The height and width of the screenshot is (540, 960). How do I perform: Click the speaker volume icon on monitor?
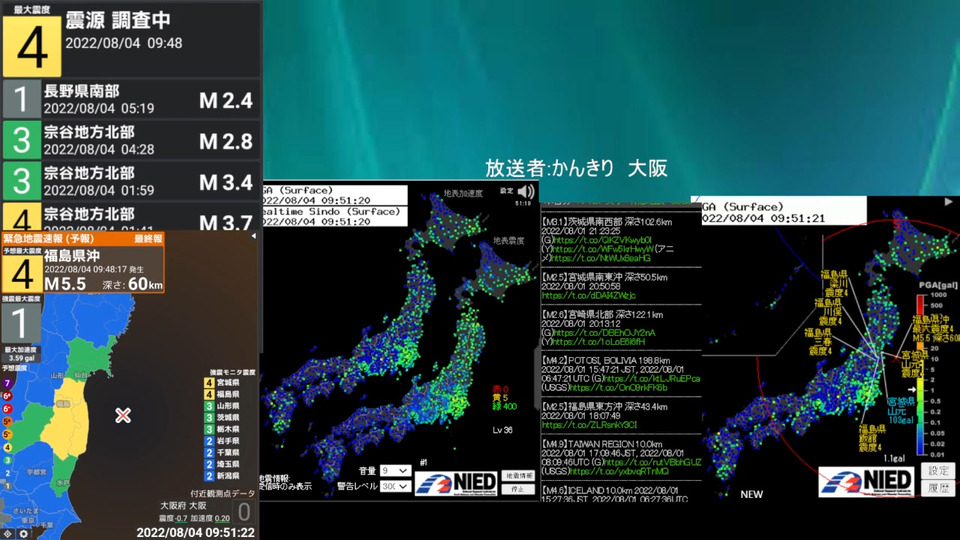pos(526,192)
